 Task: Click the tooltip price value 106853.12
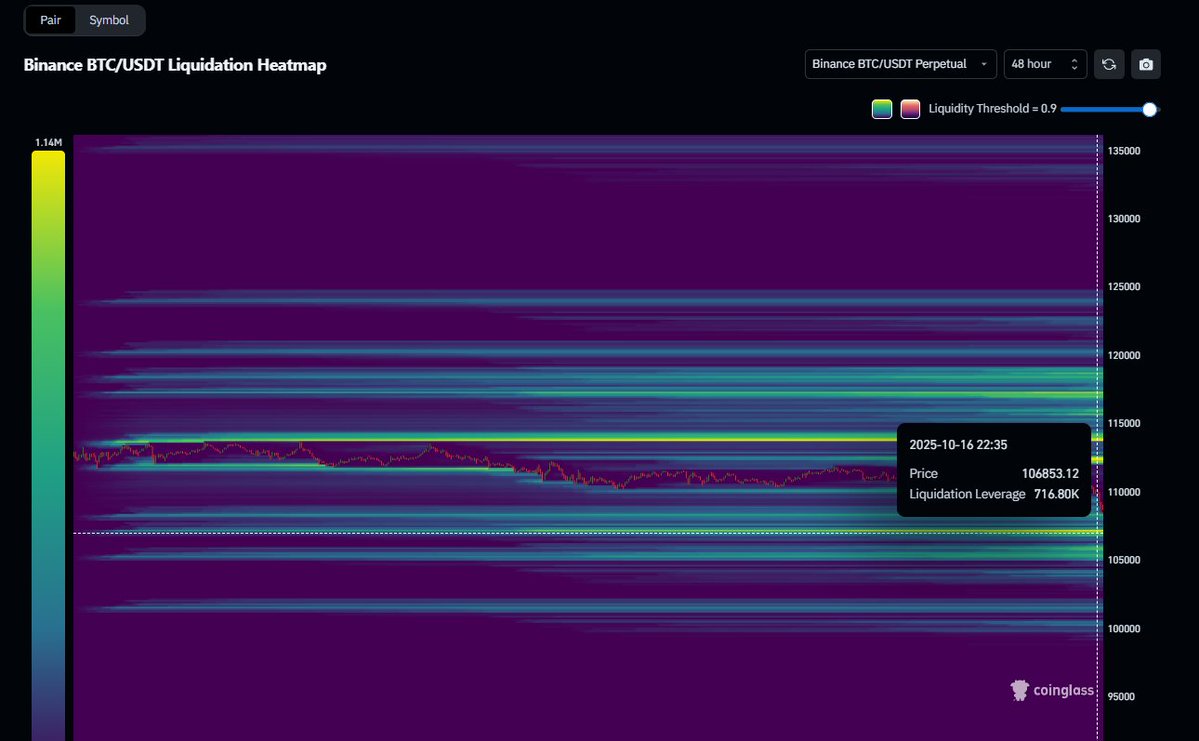[x=1050, y=474]
